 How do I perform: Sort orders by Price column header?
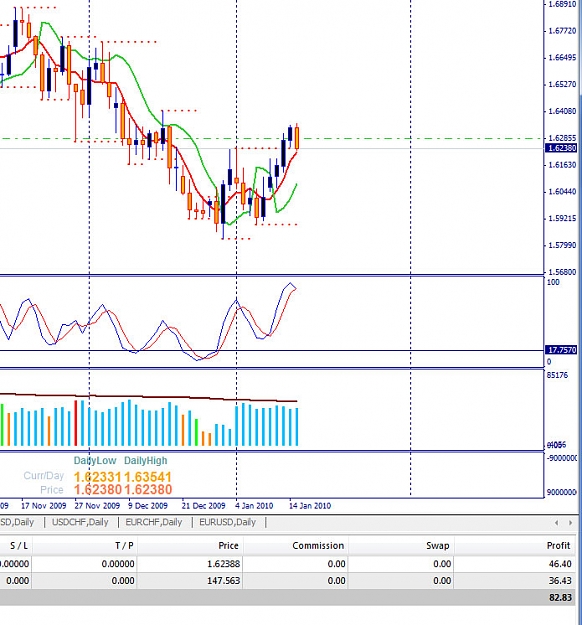(x=228, y=546)
